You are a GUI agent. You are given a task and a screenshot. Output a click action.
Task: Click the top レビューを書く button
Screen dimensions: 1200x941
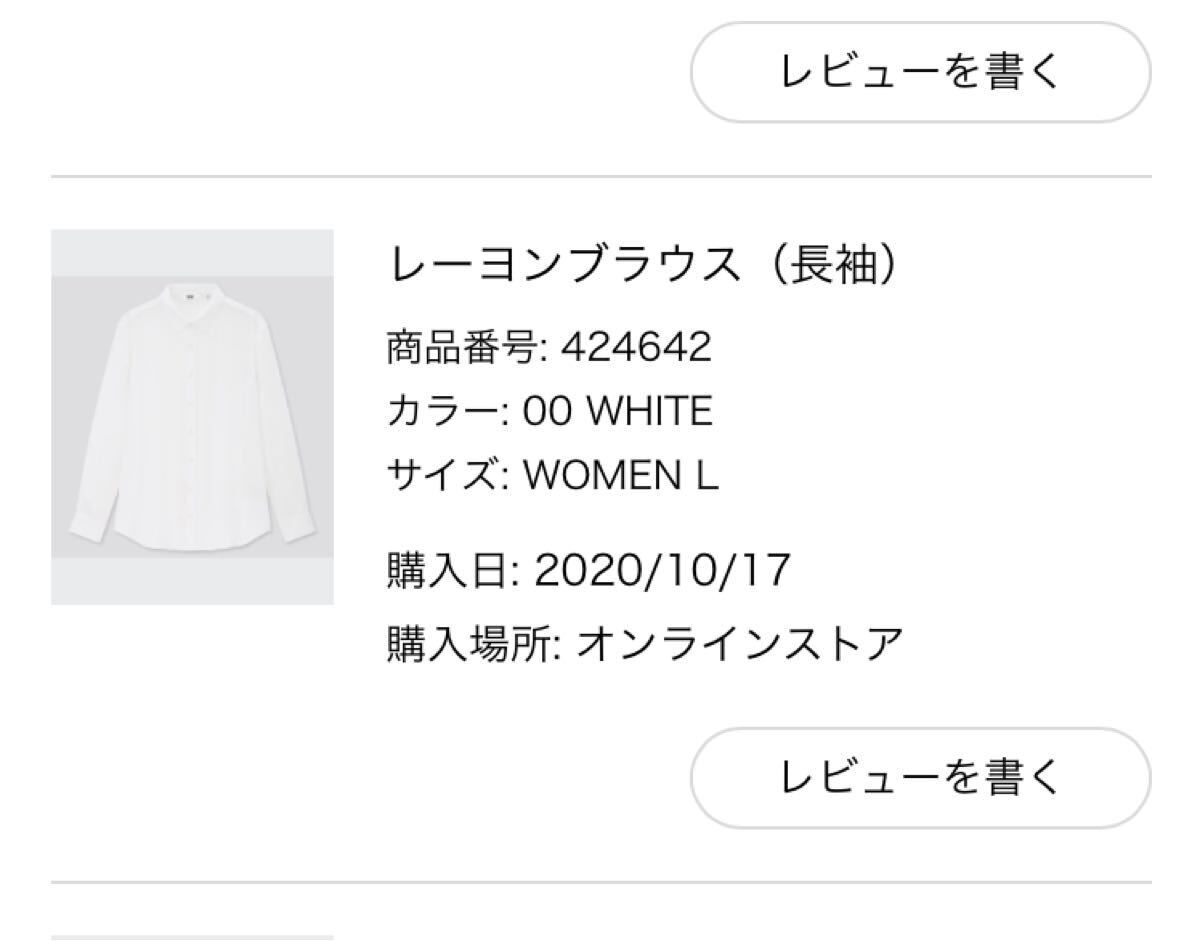pyautogui.click(x=920, y=72)
